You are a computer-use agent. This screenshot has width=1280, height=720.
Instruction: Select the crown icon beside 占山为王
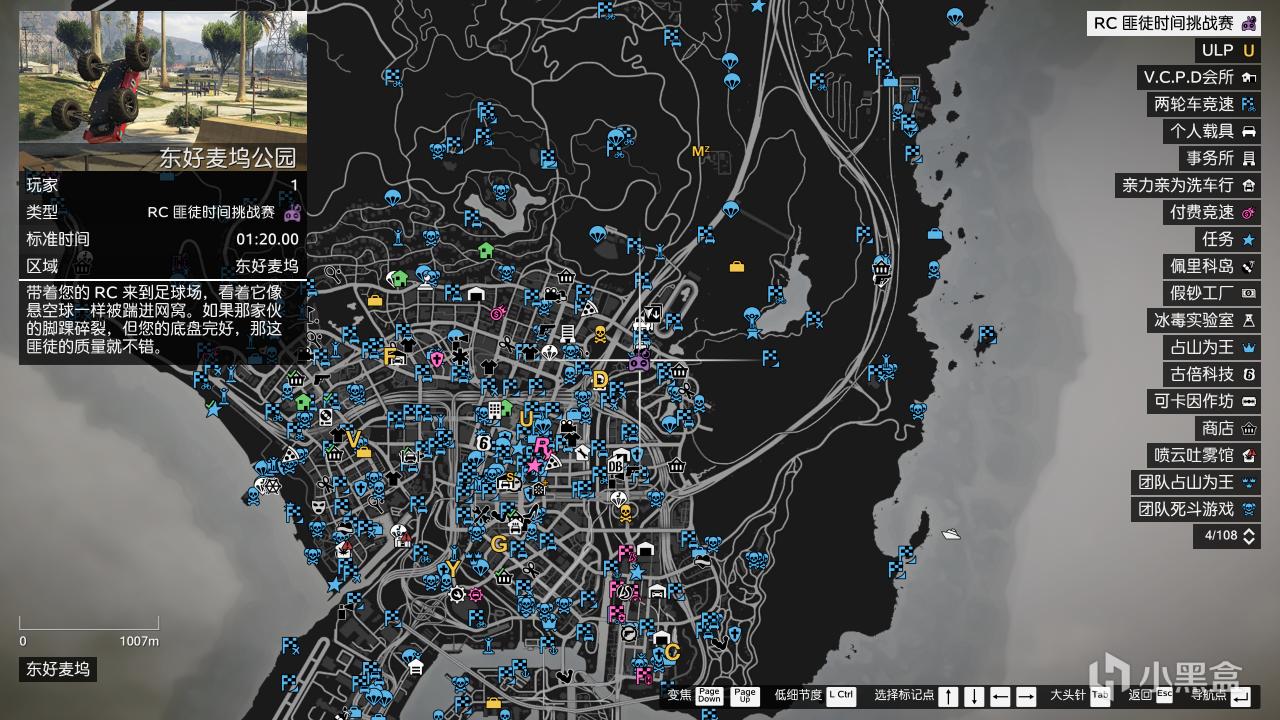[1248, 347]
